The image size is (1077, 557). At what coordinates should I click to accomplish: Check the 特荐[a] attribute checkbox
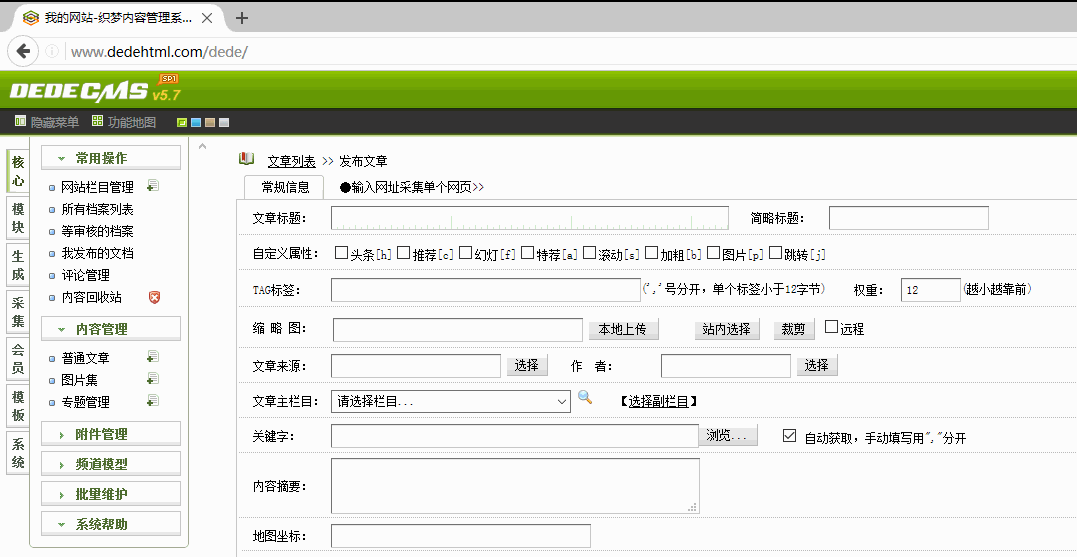tap(527, 253)
